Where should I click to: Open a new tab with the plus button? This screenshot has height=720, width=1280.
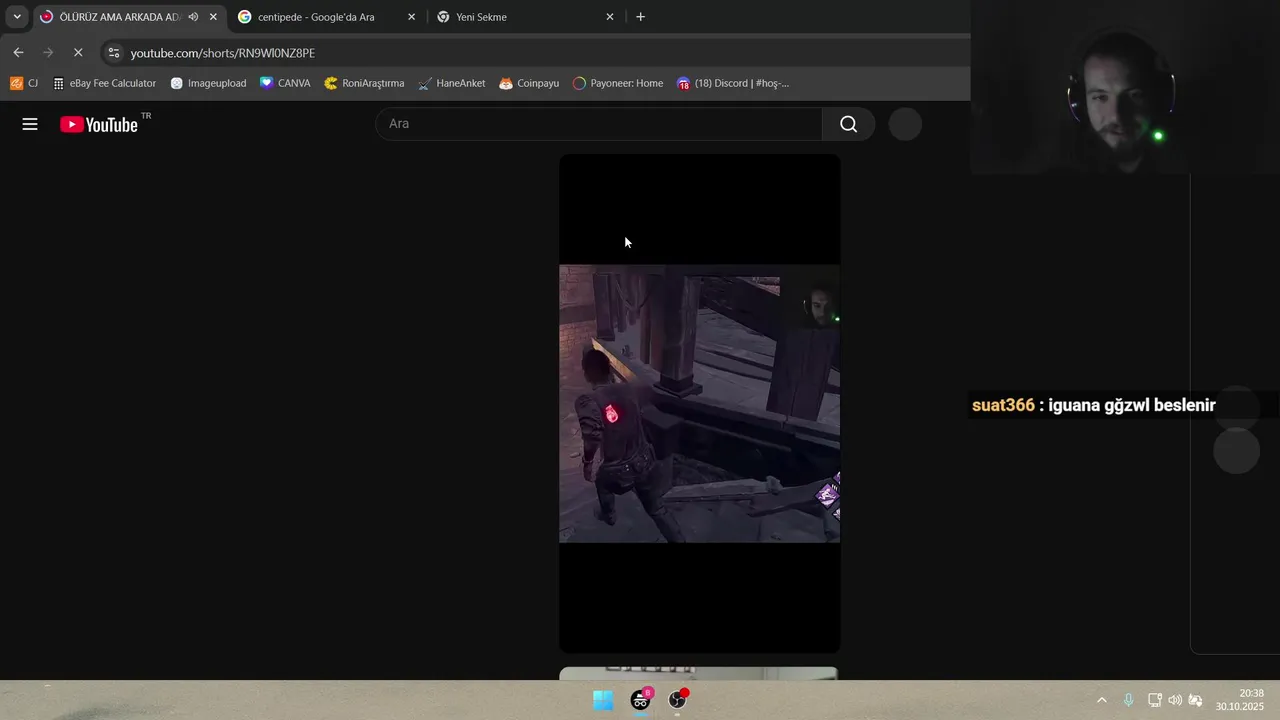[x=640, y=17]
